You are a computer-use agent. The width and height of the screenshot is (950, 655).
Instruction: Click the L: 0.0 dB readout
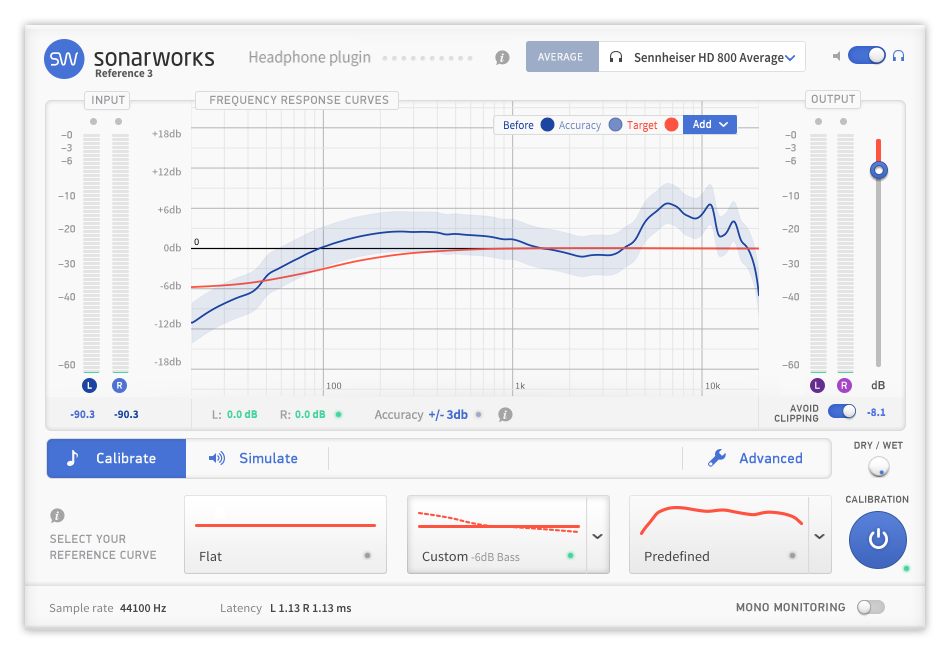tap(234, 414)
